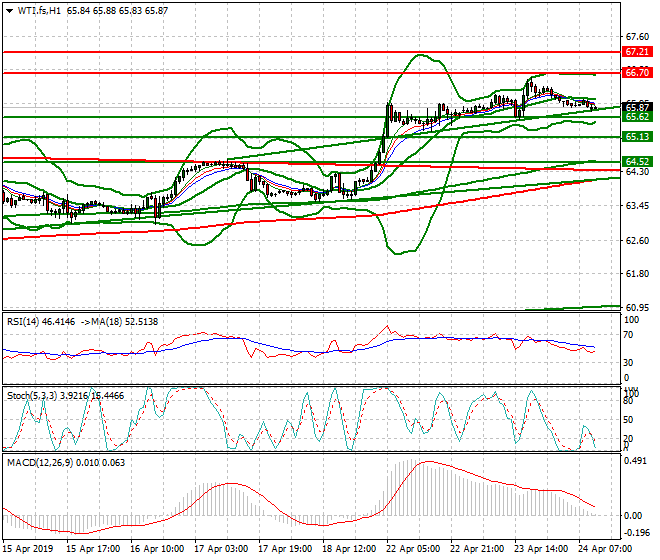Click the 64.30 price axis value

[x=637, y=172]
